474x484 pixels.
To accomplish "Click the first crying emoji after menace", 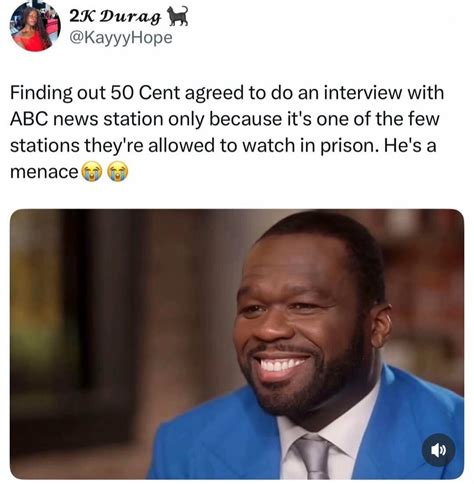I will [x=92, y=171].
